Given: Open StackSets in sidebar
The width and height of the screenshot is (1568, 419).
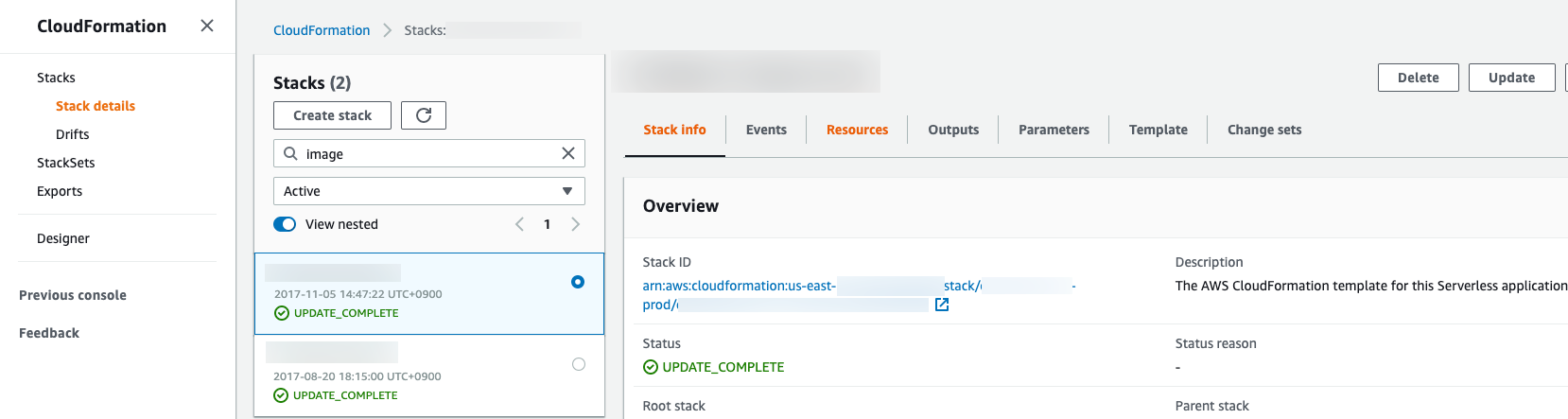Looking at the screenshot, I should pyautogui.click(x=66, y=163).
